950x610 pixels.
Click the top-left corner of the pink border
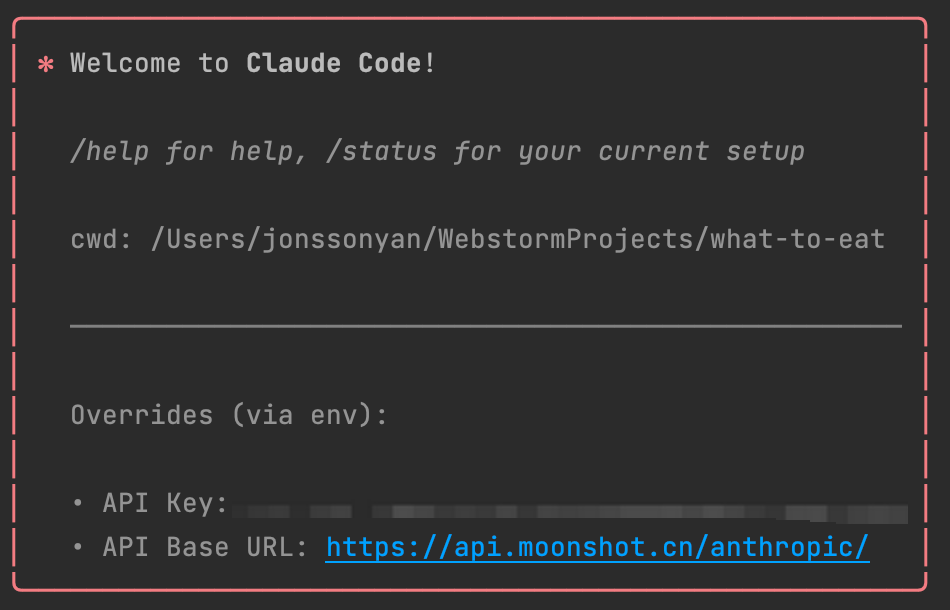[16, 22]
